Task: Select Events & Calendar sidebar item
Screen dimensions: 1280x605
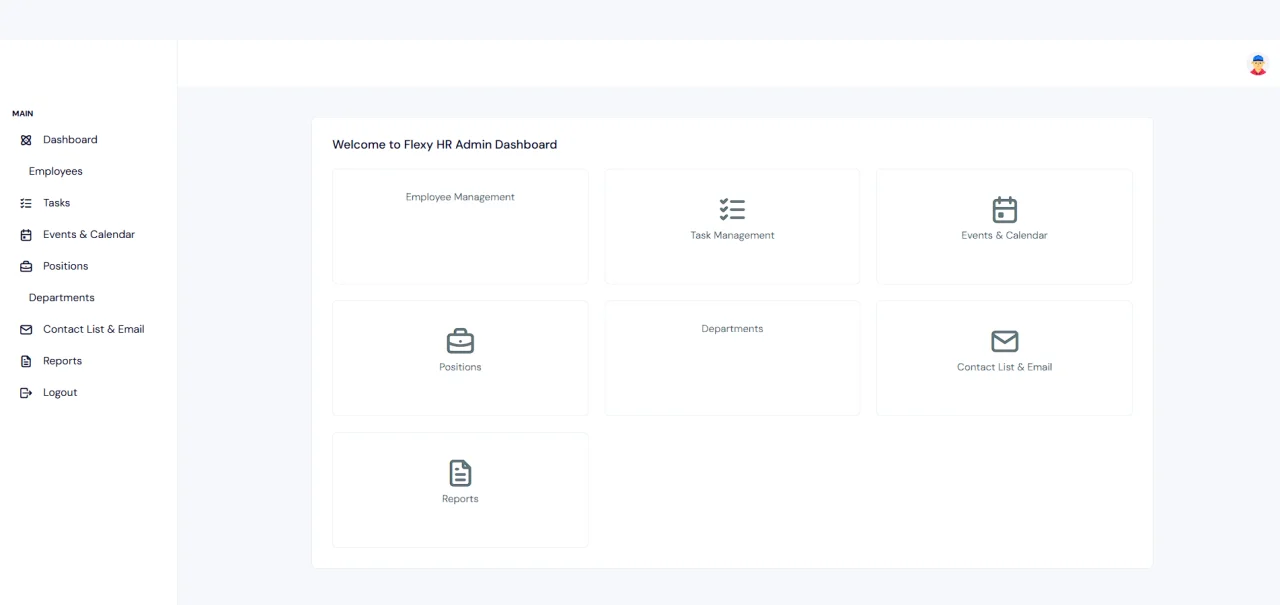Action: (89, 235)
